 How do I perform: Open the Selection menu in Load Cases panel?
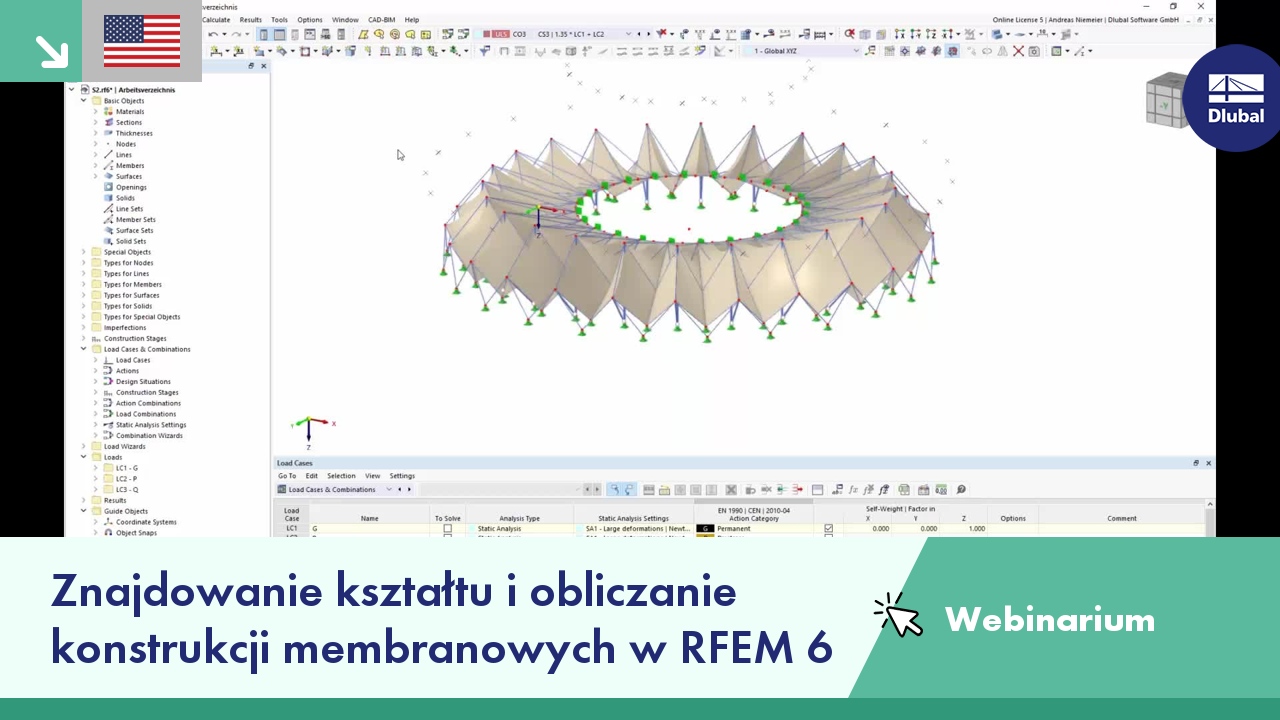(341, 476)
